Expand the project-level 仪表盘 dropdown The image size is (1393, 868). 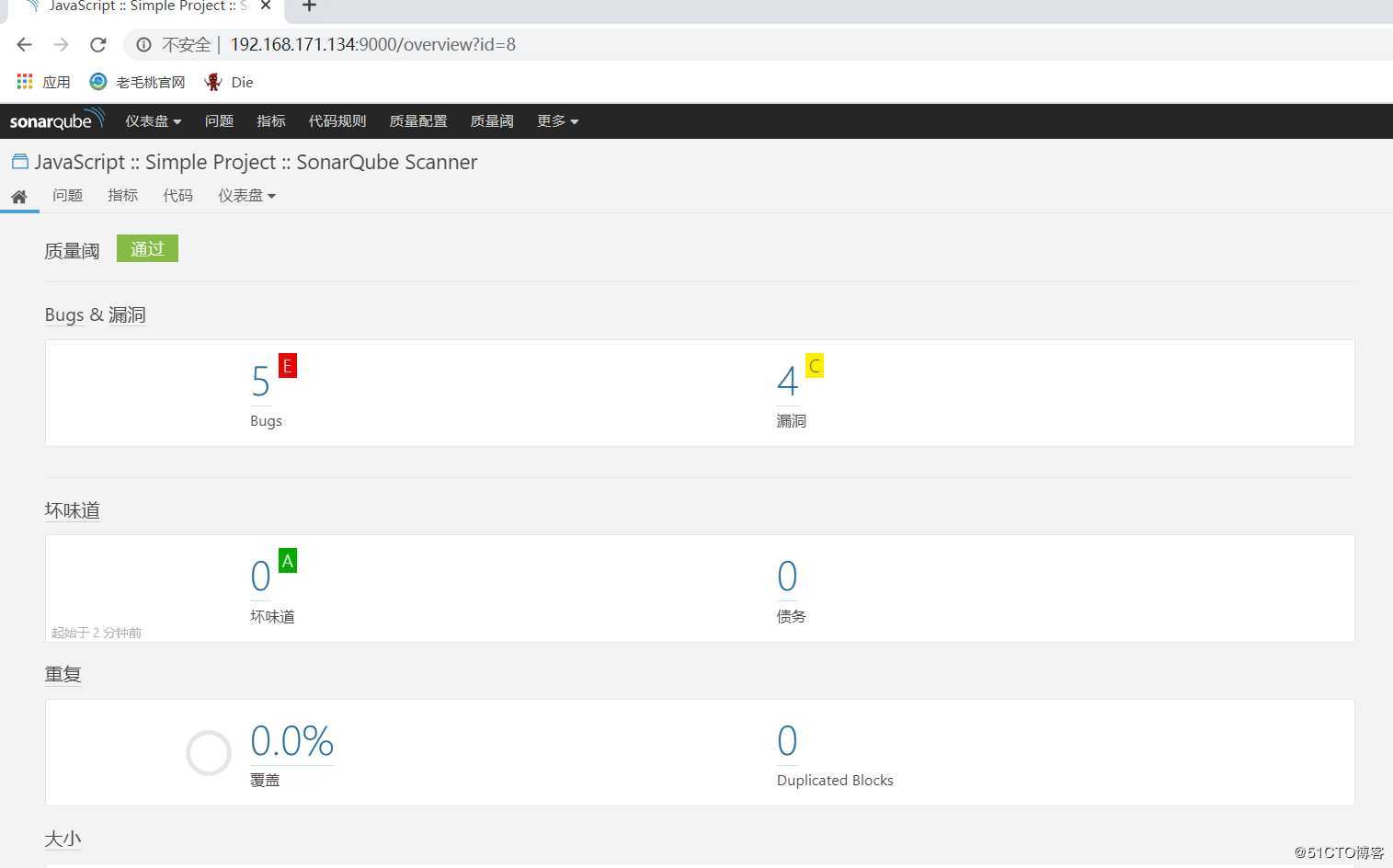pos(247,196)
